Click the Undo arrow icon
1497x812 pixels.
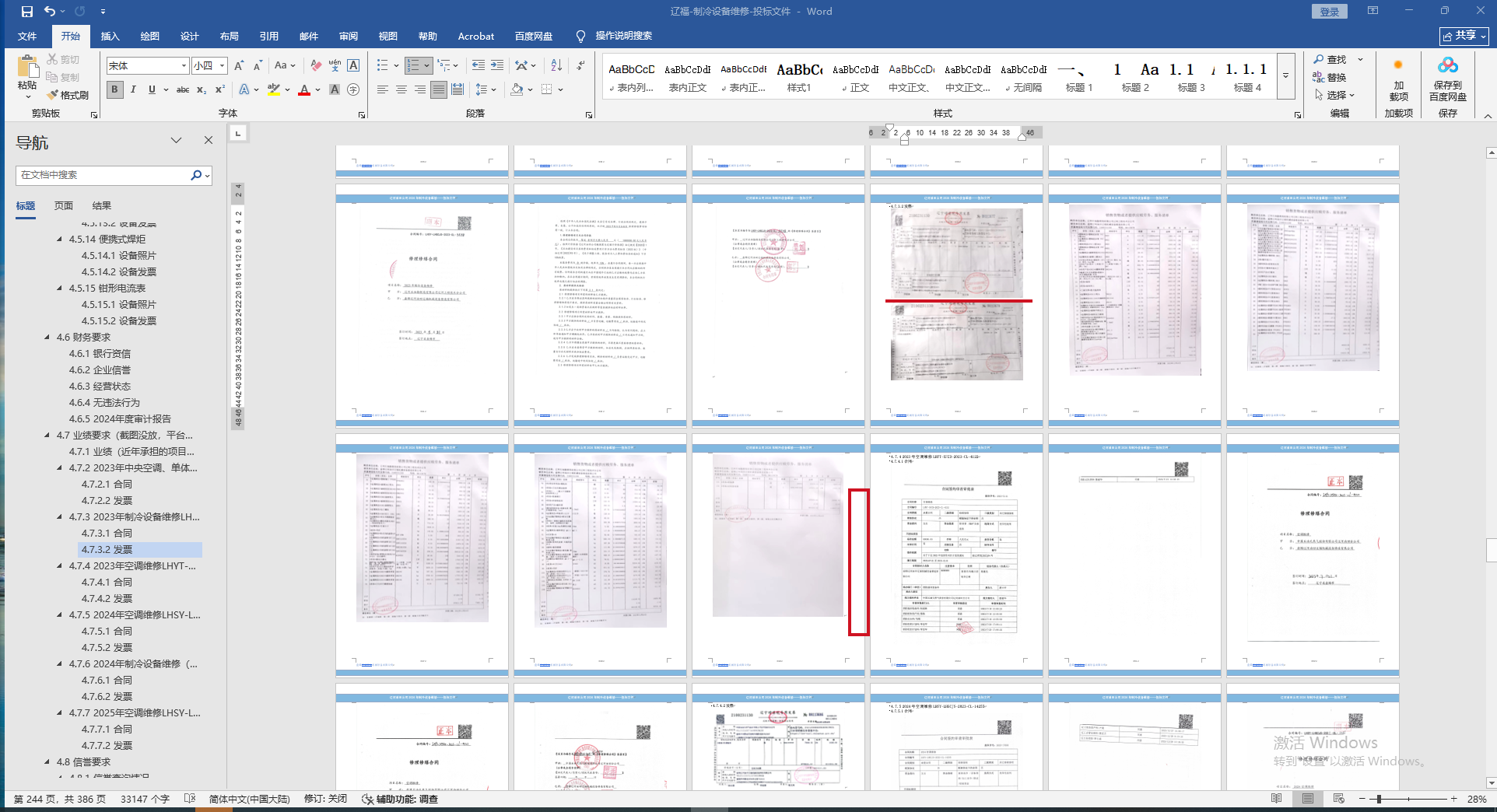pyautogui.click(x=50, y=12)
